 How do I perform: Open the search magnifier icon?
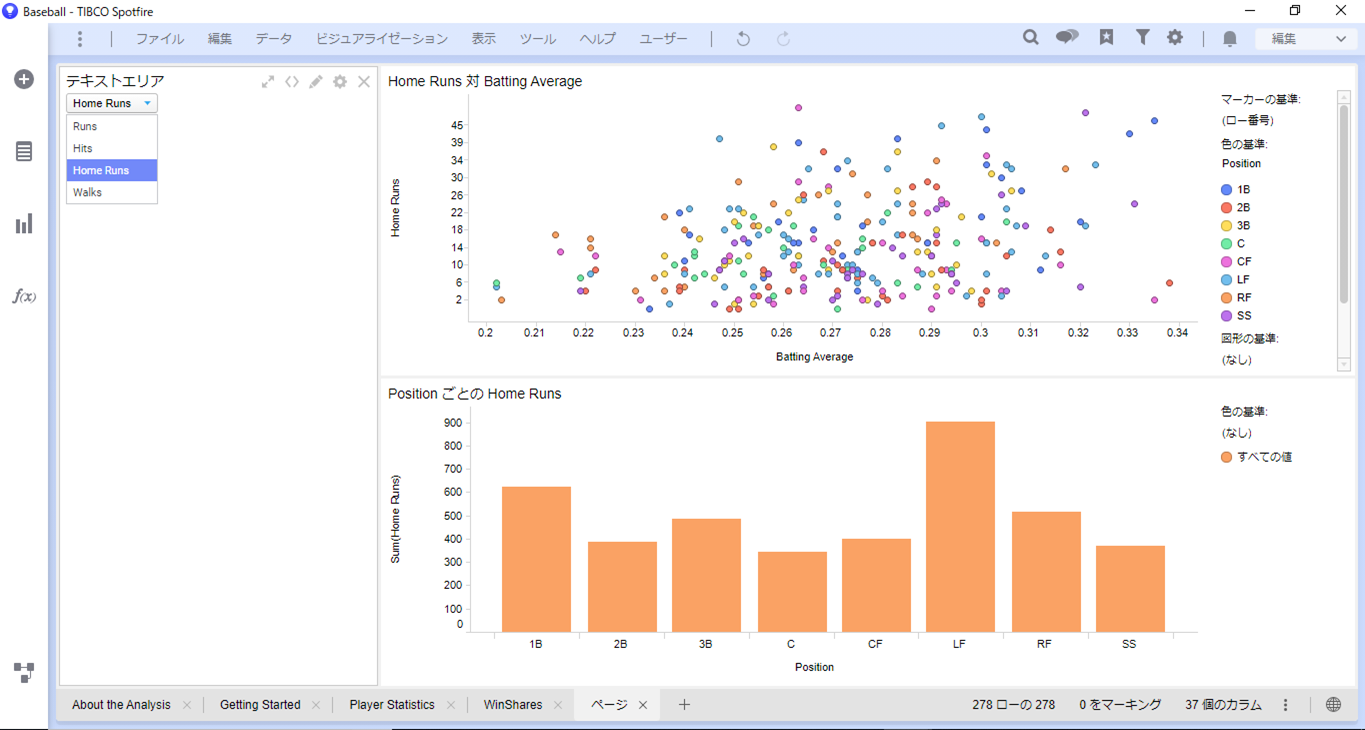click(x=1030, y=38)
